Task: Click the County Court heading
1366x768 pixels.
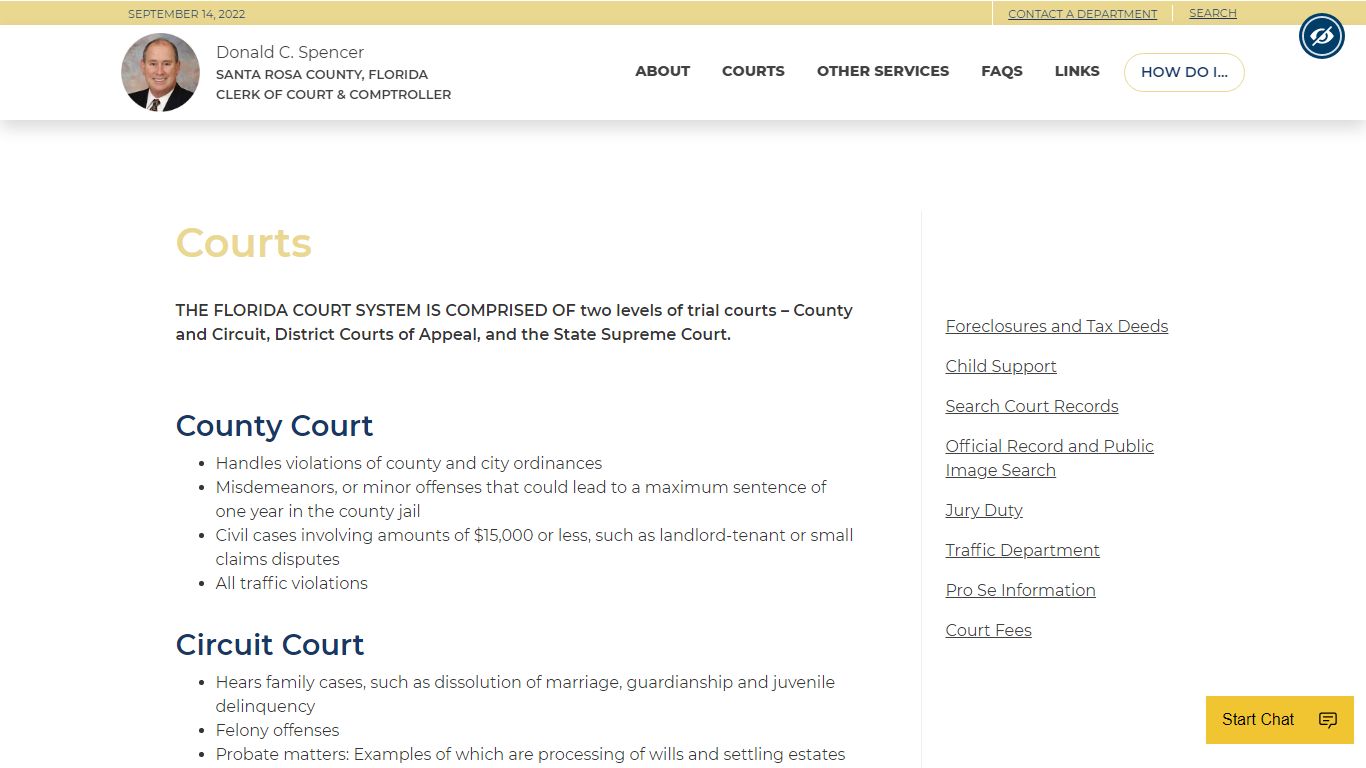Action: (274, 426)
